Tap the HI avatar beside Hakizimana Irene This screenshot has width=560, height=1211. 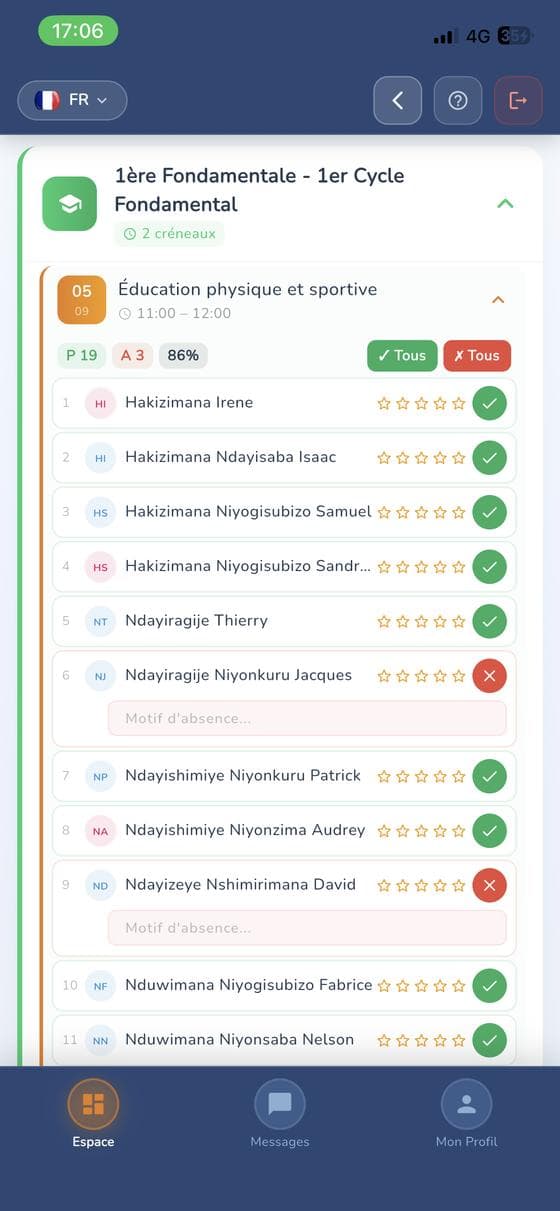[100, 403]
